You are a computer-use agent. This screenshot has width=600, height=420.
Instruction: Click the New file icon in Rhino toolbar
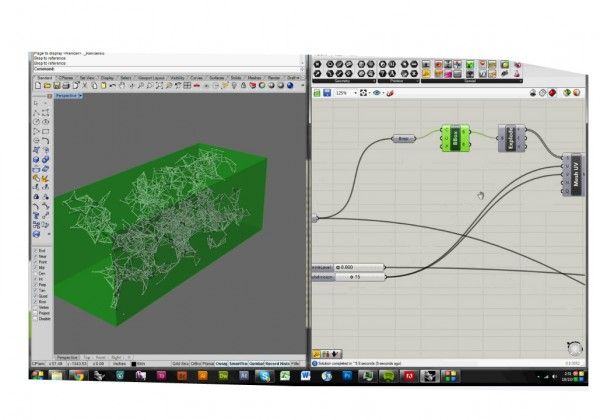tap(37, 87)
